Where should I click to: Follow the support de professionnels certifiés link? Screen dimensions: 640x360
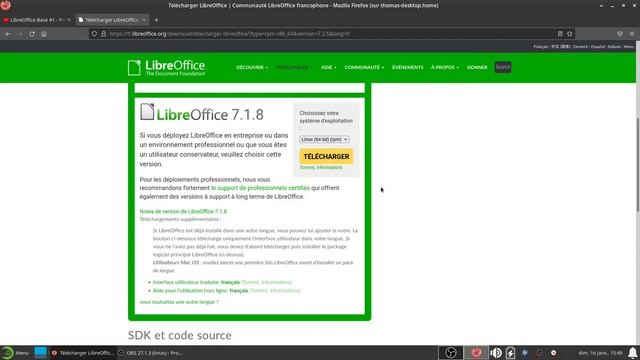(260, 188)
